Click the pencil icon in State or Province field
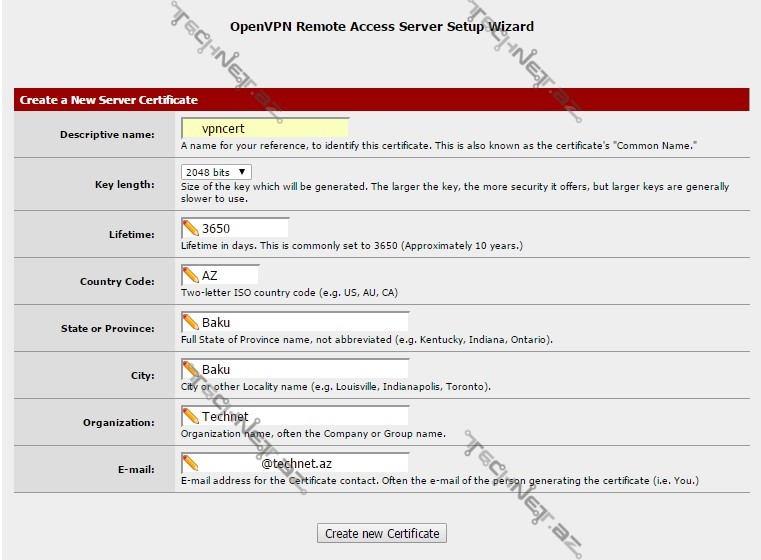Image resolution: width=761 pixels, height=560 pixels. 191,322
